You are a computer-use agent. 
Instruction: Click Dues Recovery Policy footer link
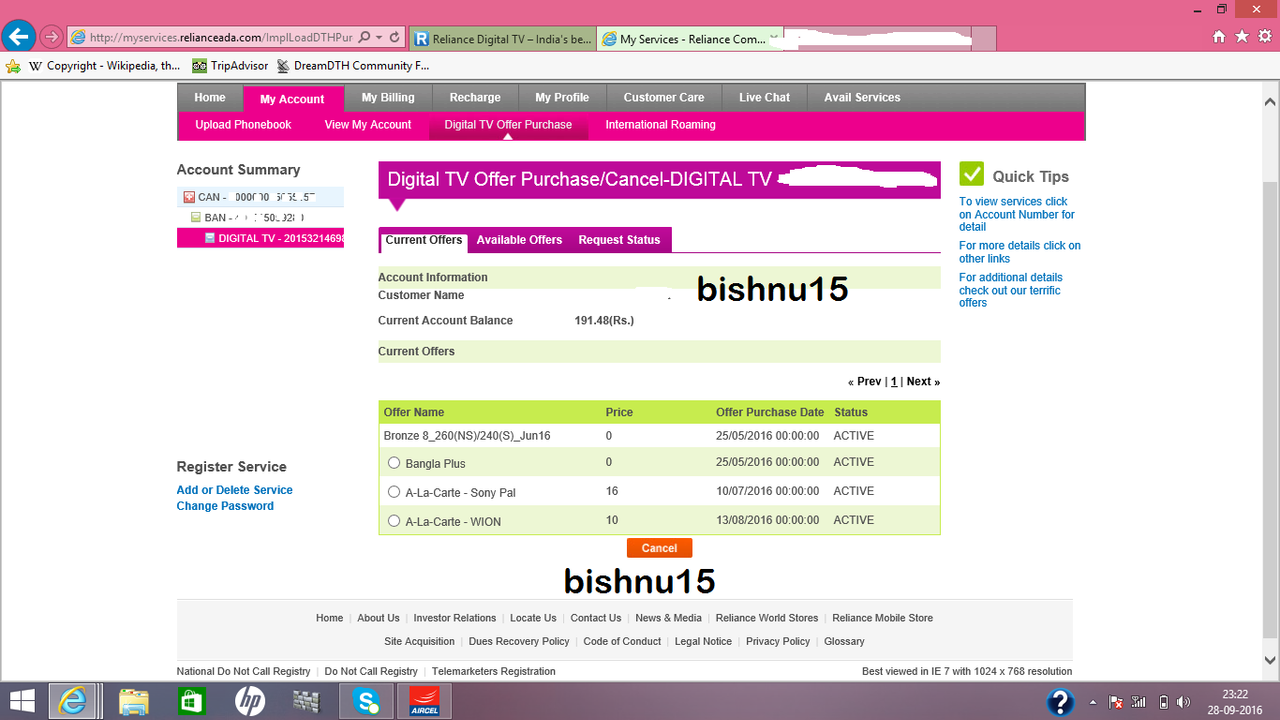tap(519, 641)
